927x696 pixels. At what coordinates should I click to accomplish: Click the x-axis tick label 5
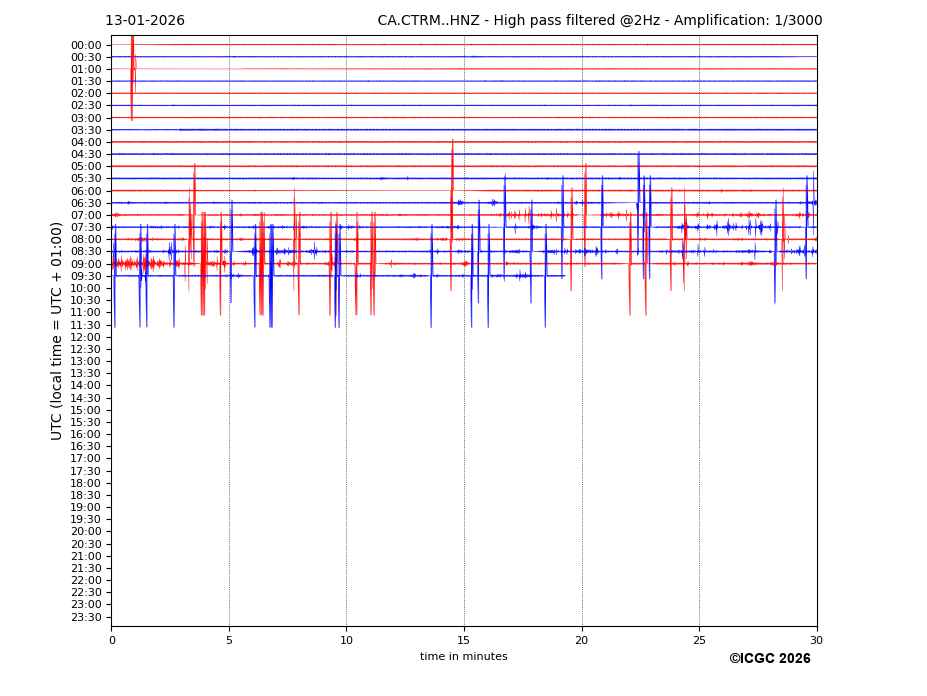tap(229, 640)
